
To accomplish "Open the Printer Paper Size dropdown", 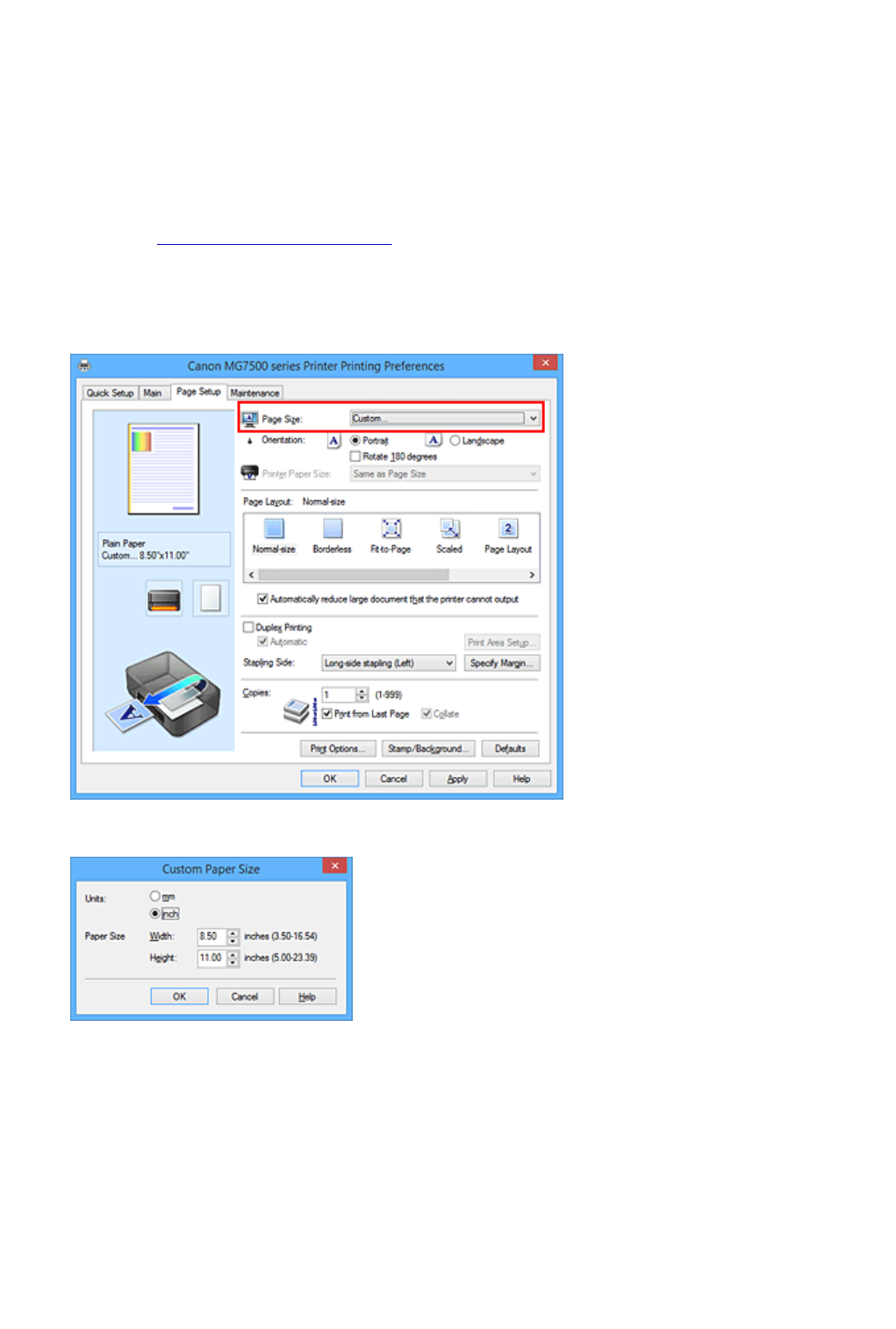I will [445, 474].
